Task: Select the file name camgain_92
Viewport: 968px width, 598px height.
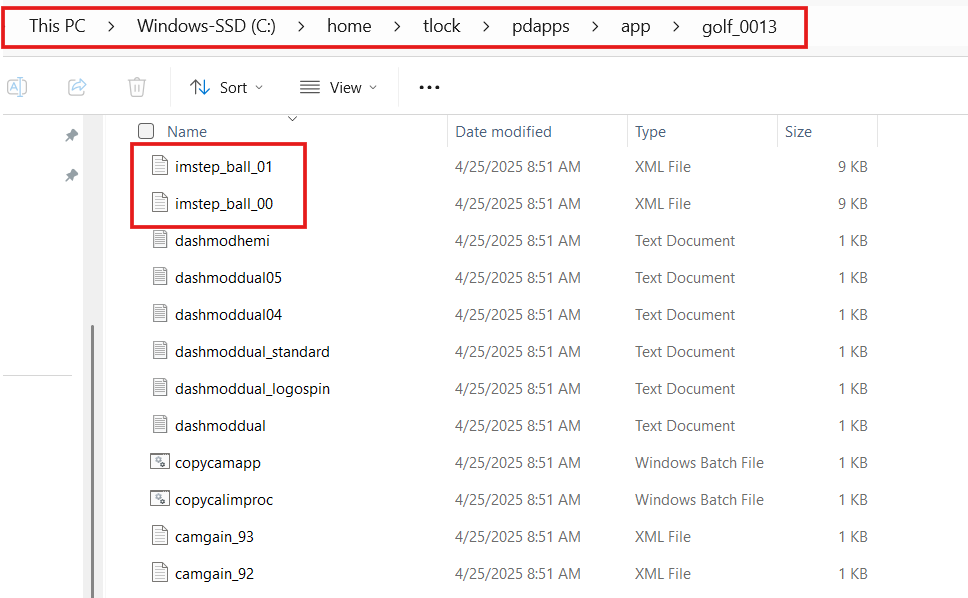Action: coord(214,574)
